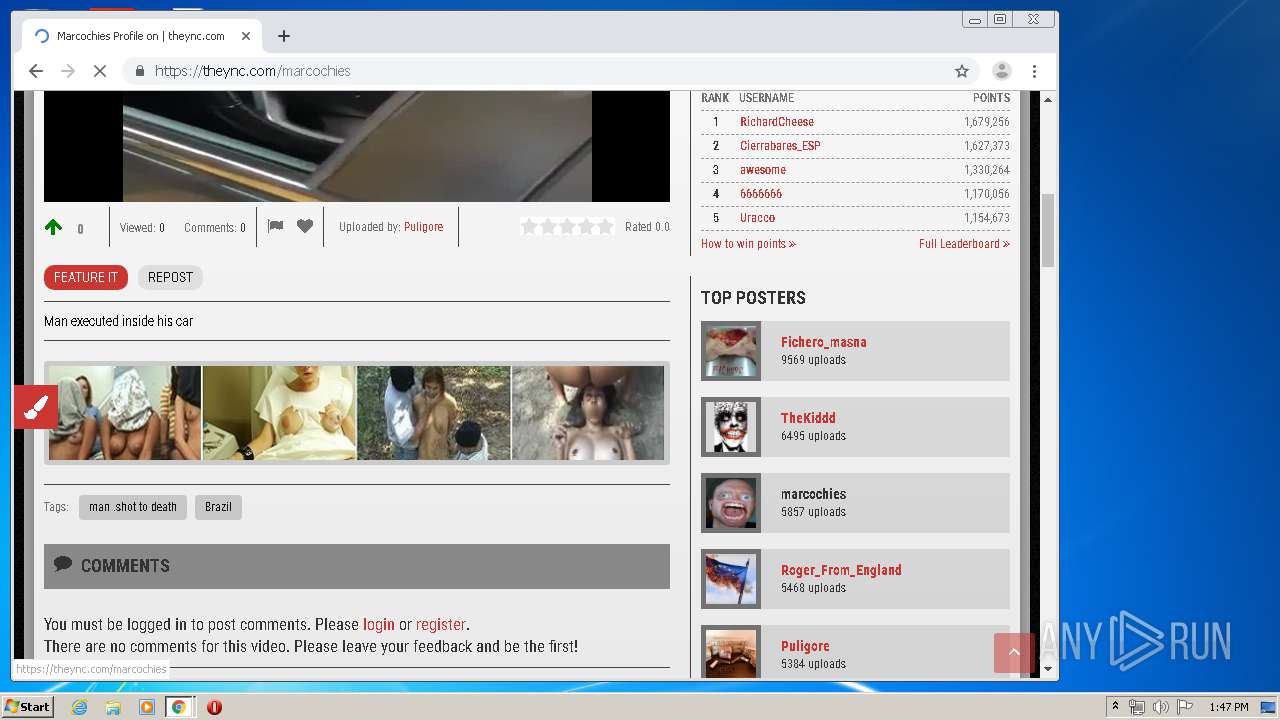Open the network tray icon
This screenshot has width=1280, height=720.
coord(1136,707)
